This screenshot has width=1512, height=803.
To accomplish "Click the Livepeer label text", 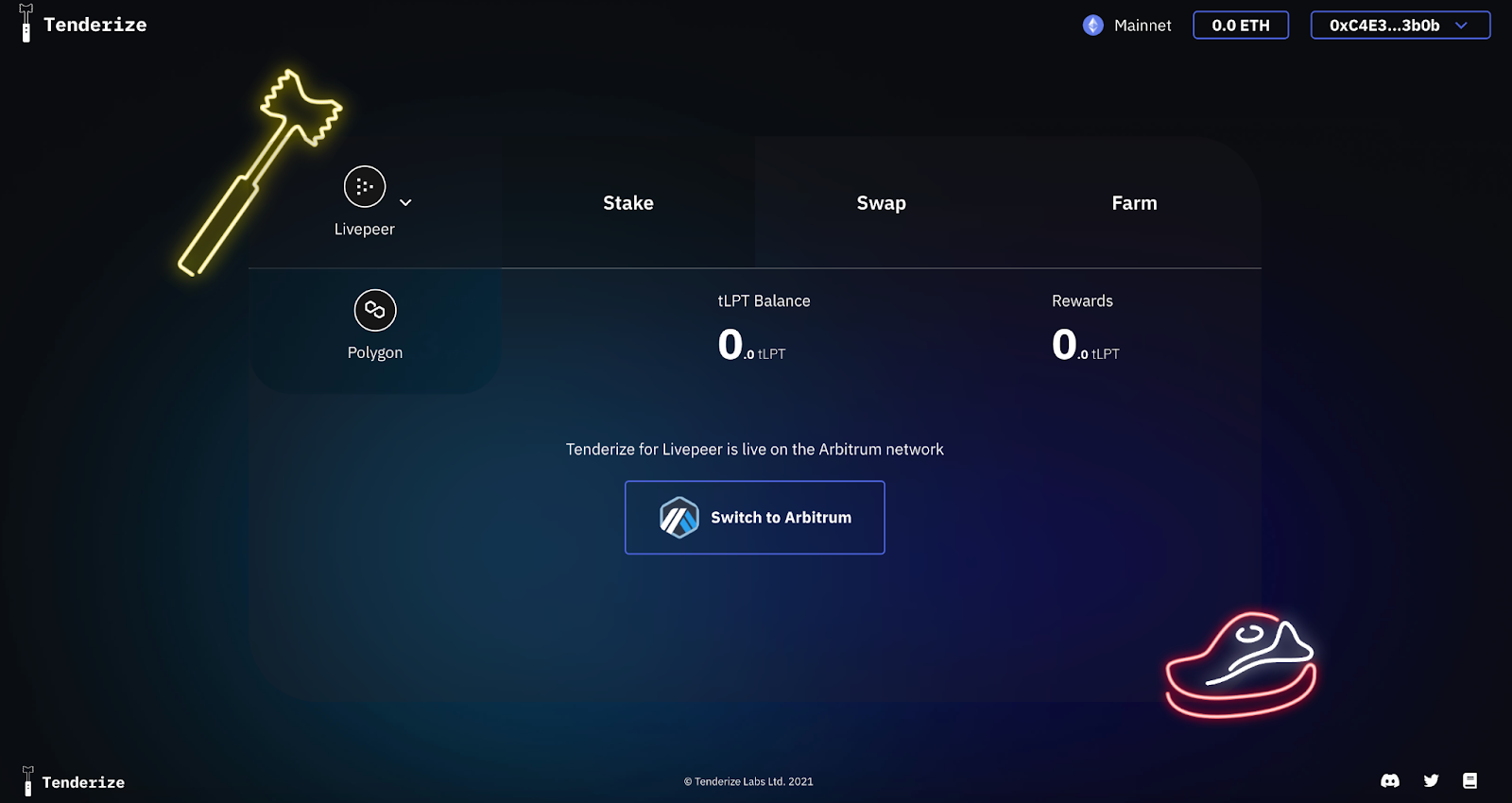I will (365, 230).
